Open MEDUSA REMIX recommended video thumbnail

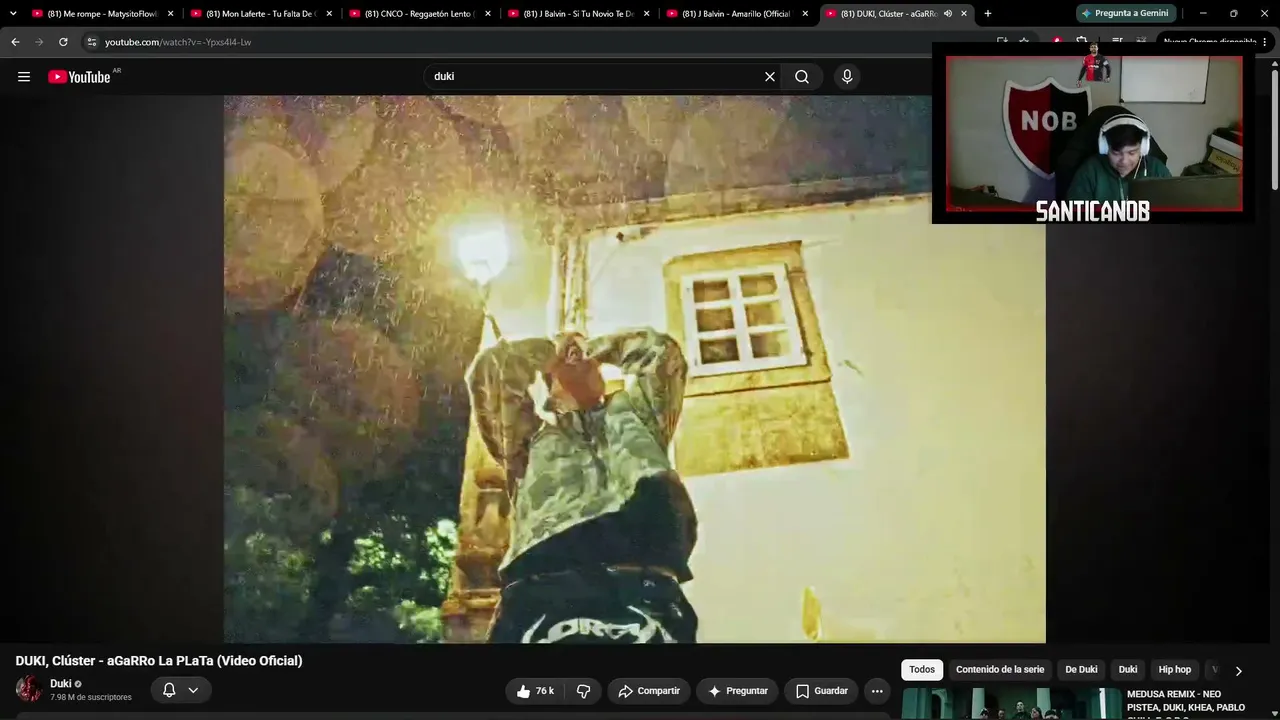1011,704
